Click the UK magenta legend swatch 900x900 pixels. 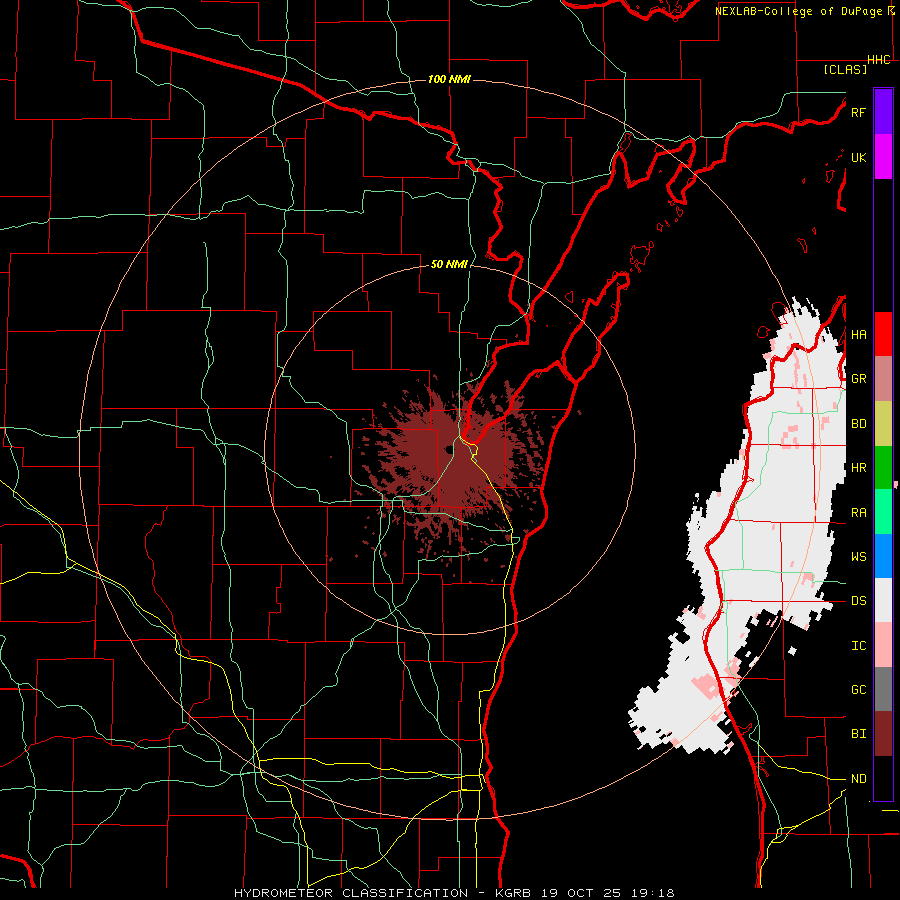pos(883,157)
